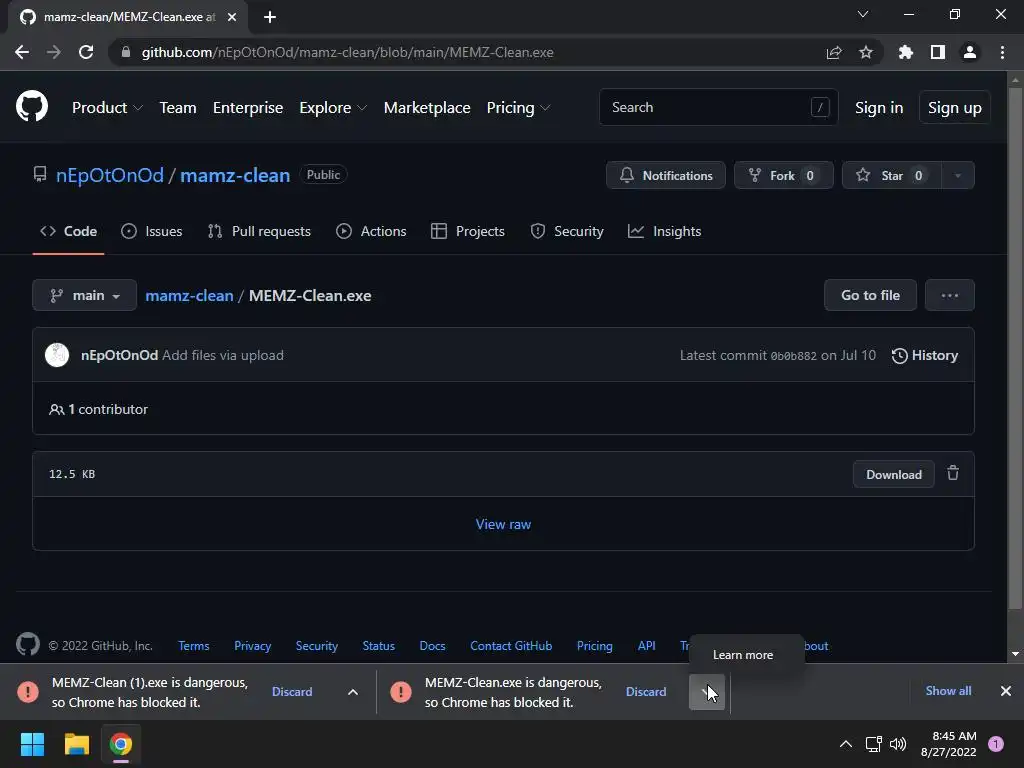This screenshot has height=768, width=1024.
Task: Click Chrome icon in taskbar
Action: point(121,744)
